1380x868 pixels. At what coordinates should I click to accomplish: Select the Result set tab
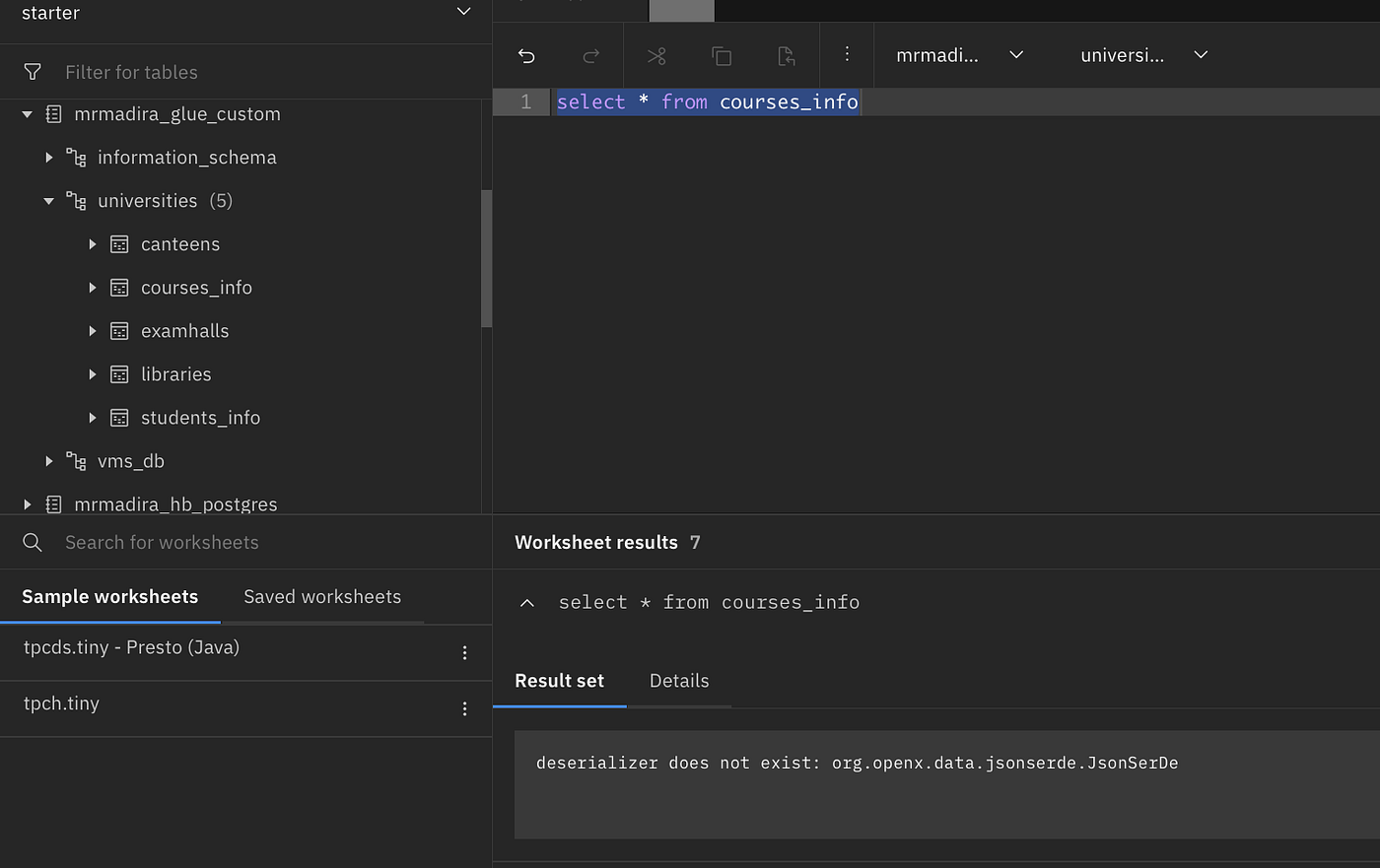coord(559,681)
